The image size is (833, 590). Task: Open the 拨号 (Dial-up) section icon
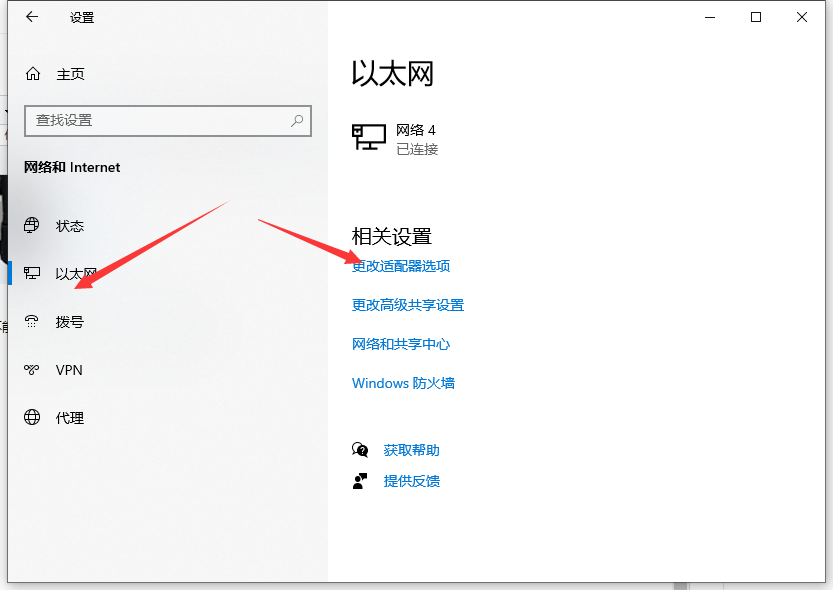point(34,322)
